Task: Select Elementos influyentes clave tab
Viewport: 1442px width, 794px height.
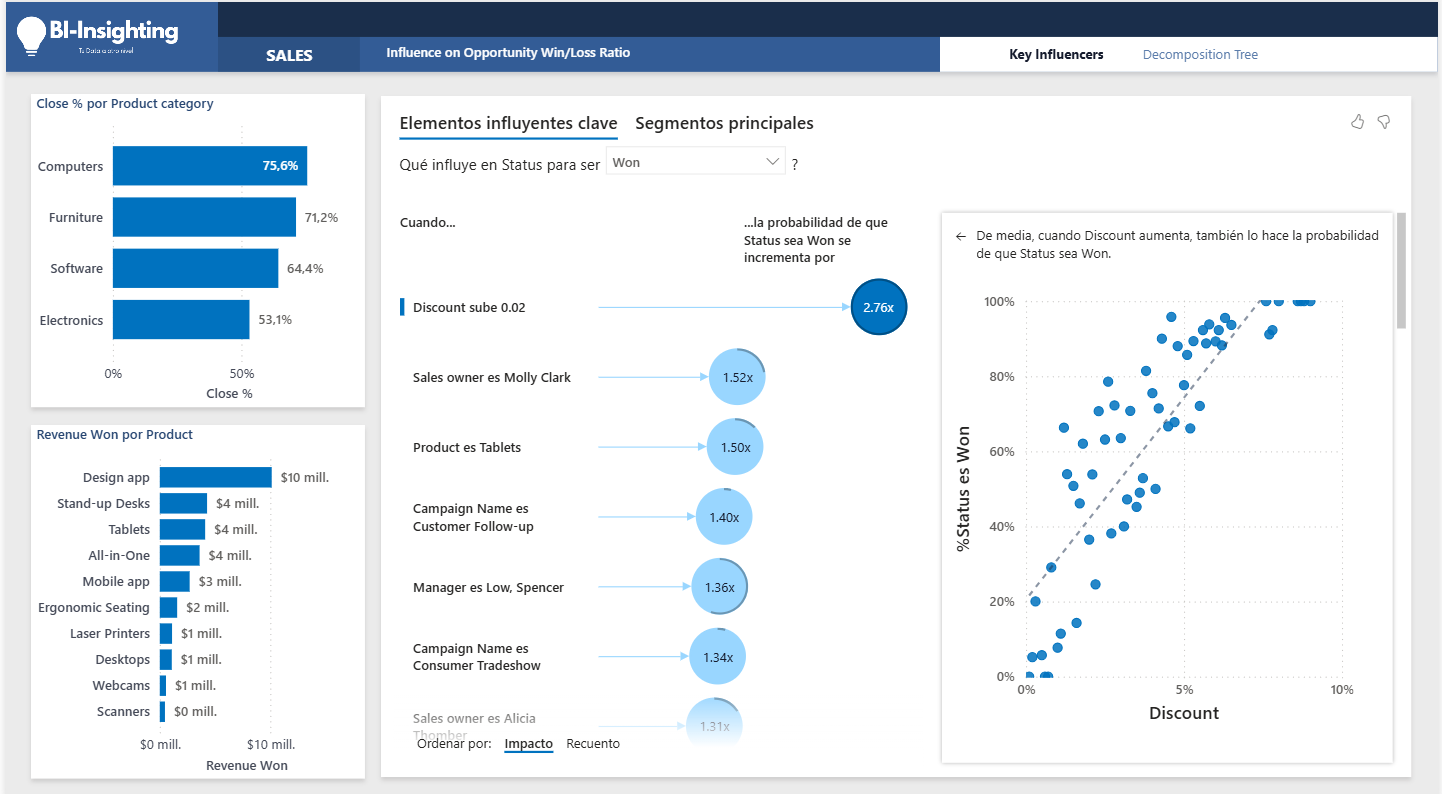Action: 508,124
